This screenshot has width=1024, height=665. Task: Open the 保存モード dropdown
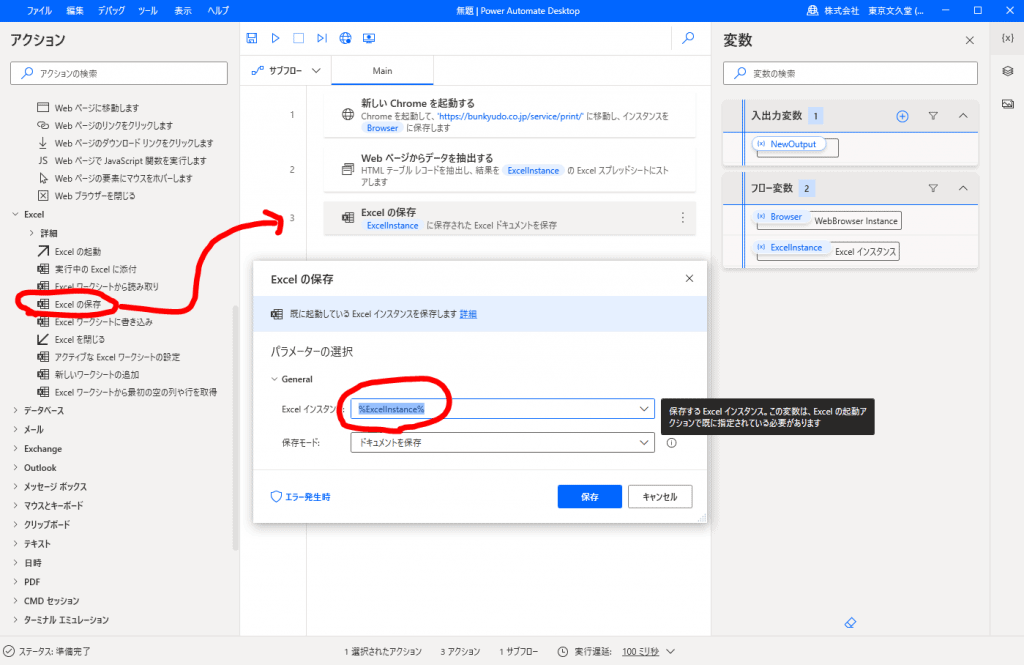[502, 443]
